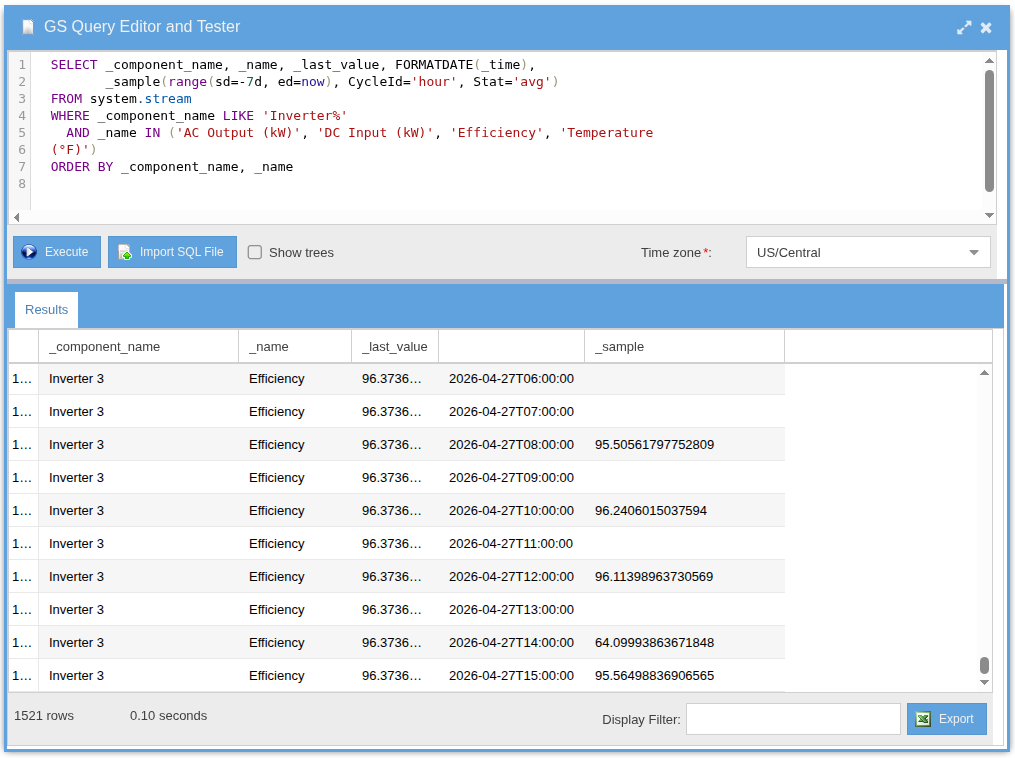1015x758 pixels.
Task: Click the ORDER BY line in editor
Action: tap(172, 167)
